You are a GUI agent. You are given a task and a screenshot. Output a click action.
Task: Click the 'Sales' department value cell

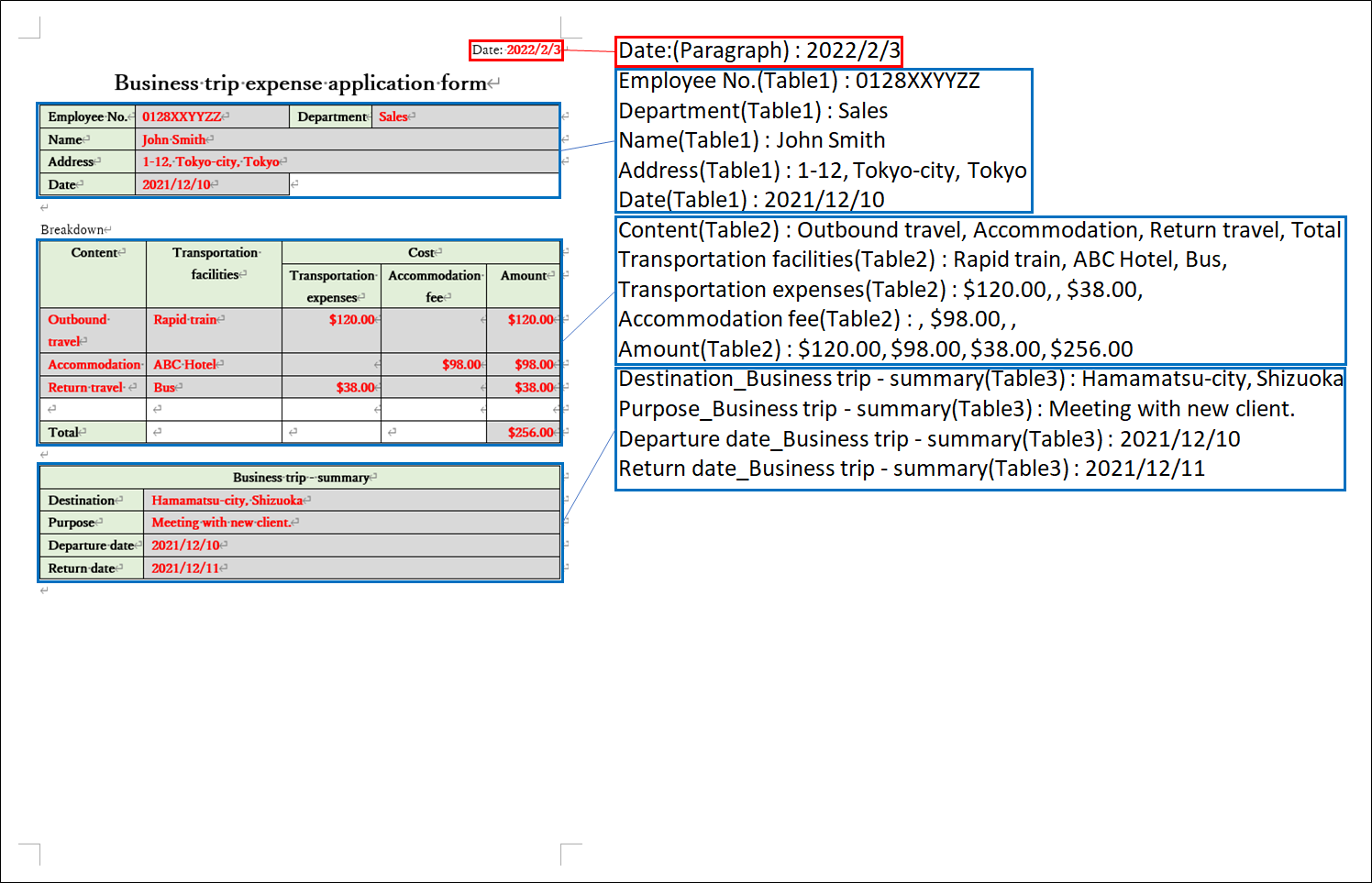pos(465,116)
